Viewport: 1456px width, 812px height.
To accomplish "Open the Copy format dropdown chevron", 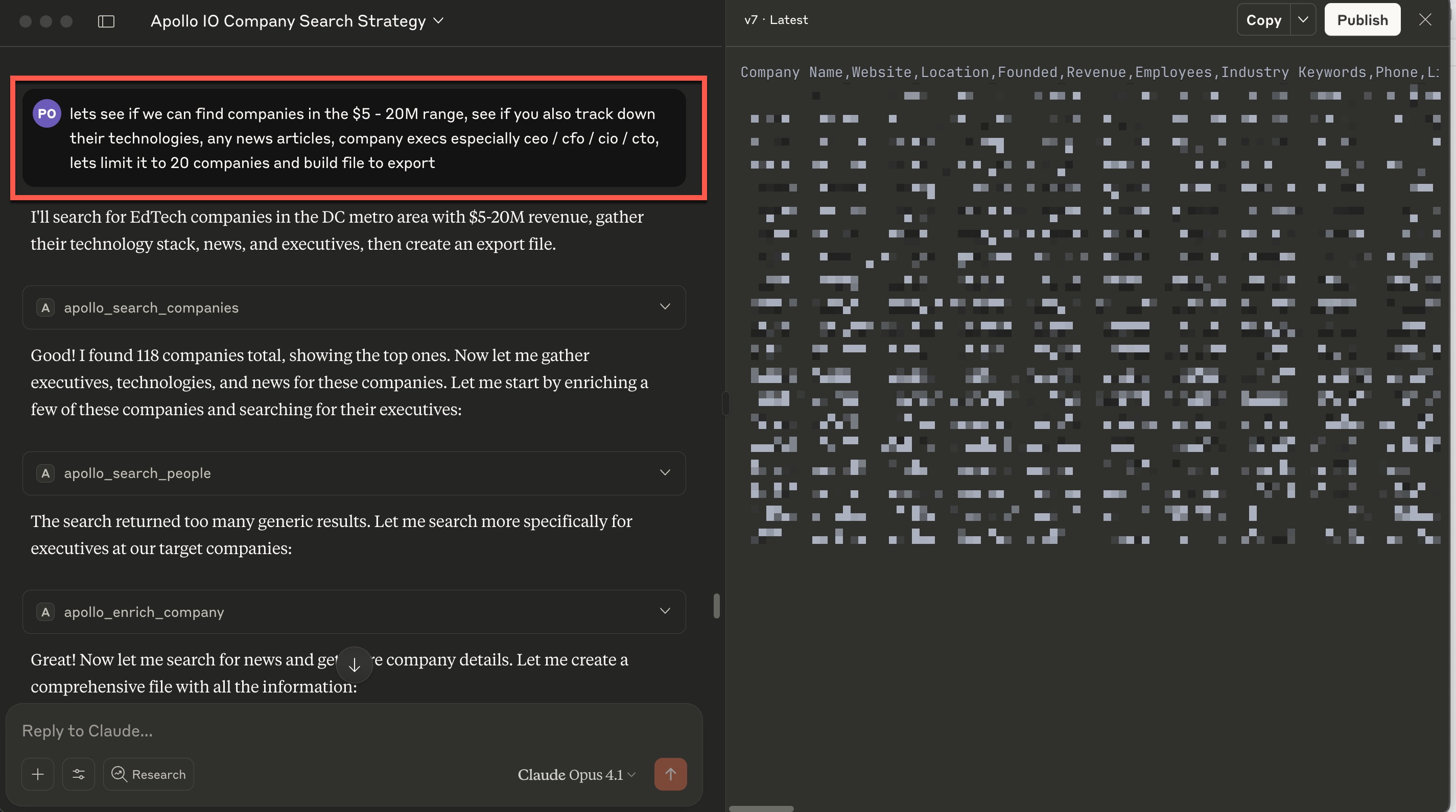I will [1304, 19].
